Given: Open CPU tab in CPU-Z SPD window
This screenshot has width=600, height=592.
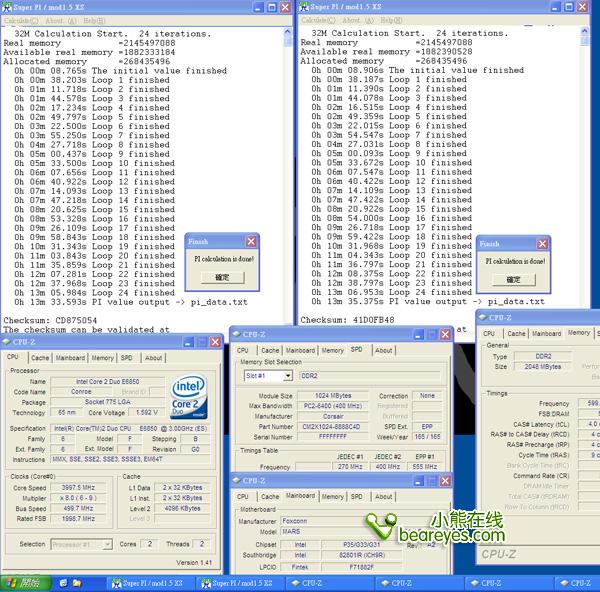Looking at the screenshot, I should (243, 350).
